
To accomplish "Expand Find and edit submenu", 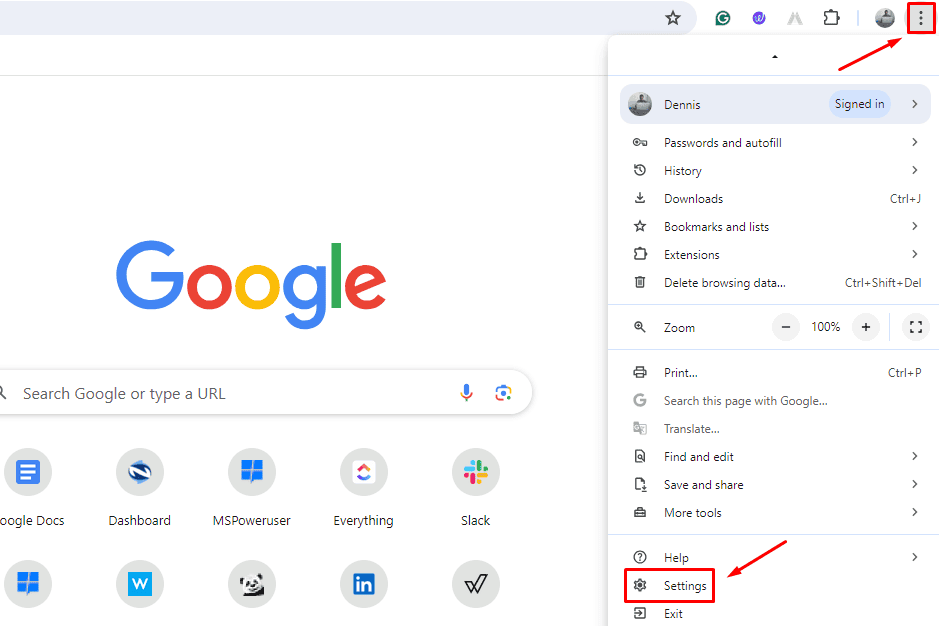I will point(775,456).
